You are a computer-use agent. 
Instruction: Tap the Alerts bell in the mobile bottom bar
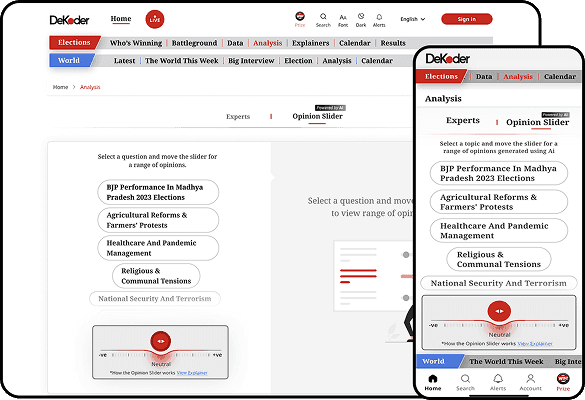498,379
